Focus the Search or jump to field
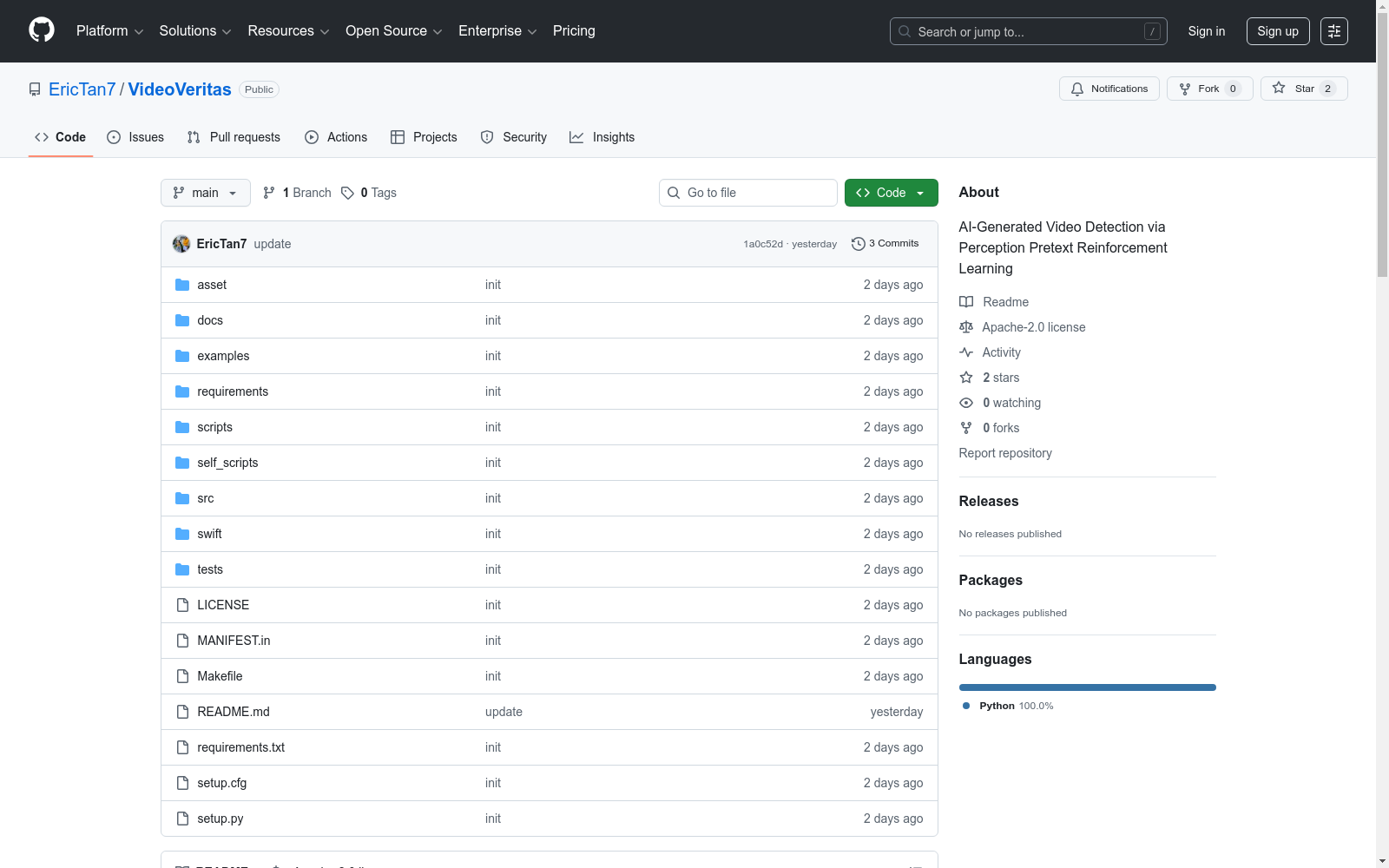Screen dimensions: 1389x868 tap(1029, 31)
